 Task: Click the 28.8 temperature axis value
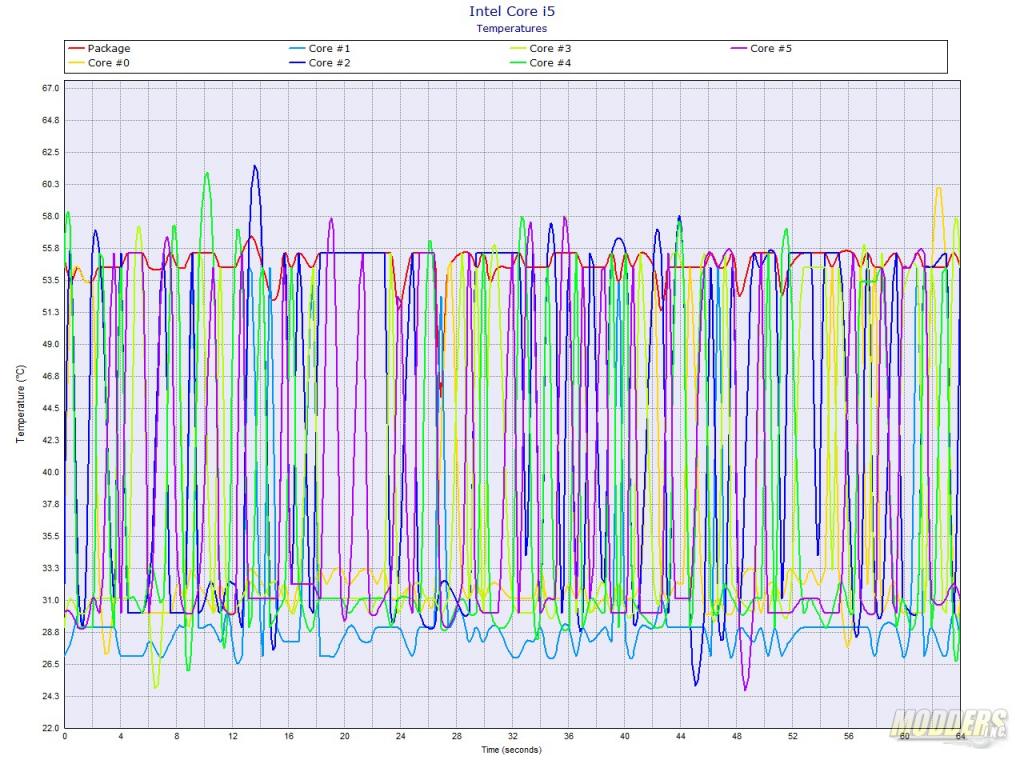point(50,632)
